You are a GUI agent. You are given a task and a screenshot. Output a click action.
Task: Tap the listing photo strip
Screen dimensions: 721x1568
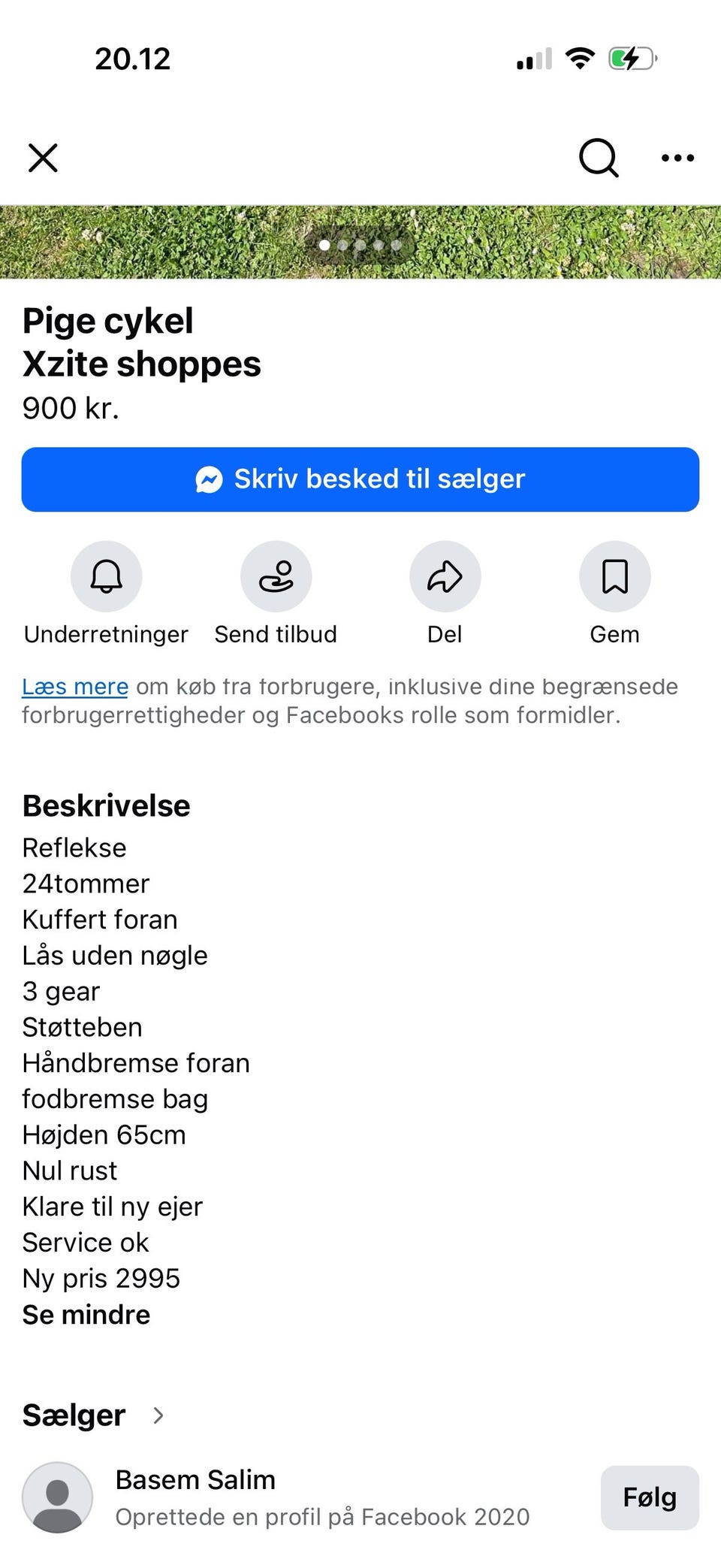360,242
